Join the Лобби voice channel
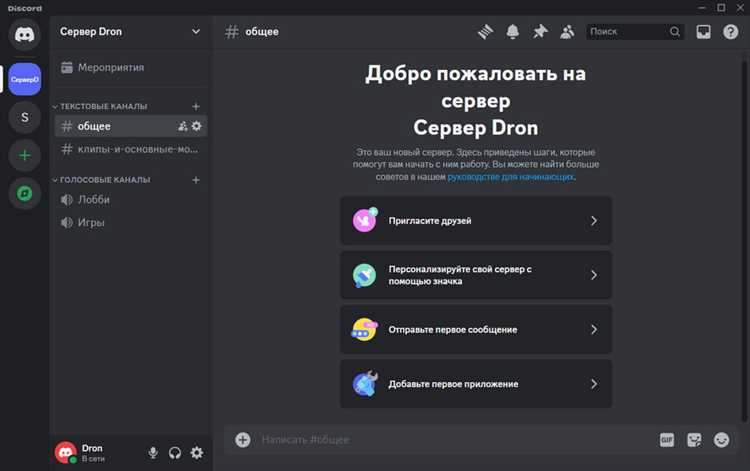 [131, 199]
